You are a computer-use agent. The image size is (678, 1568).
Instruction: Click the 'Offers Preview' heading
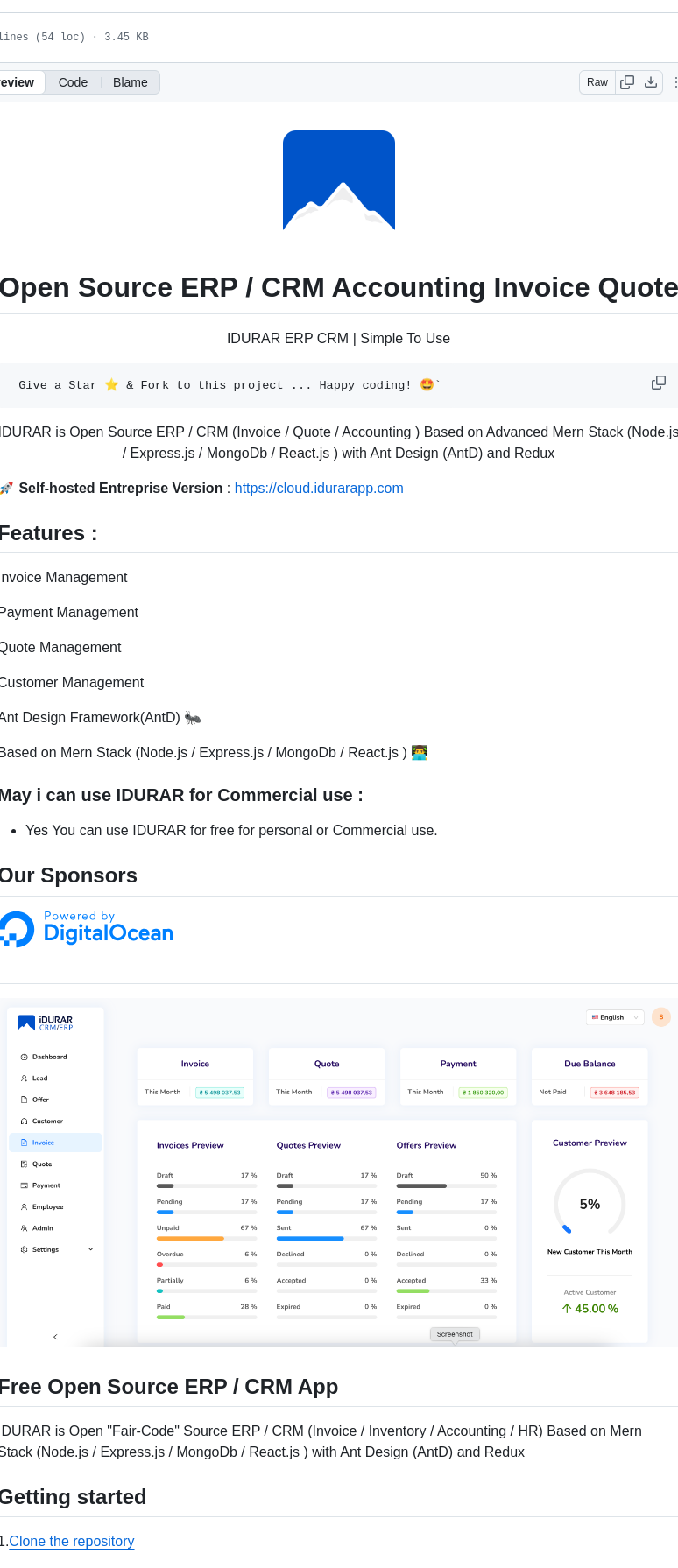coord(427,1145)
